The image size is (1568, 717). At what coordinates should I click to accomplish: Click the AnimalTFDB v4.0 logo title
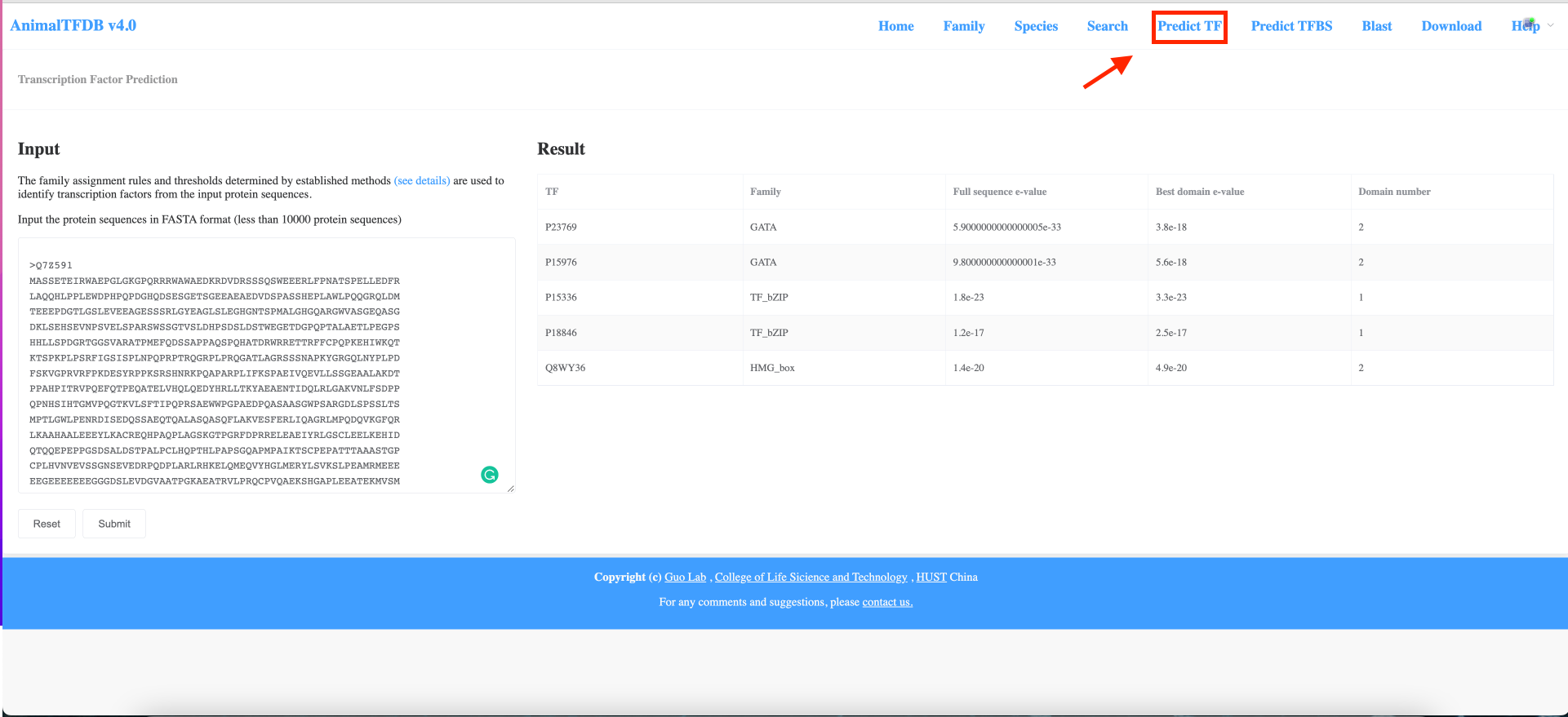(73, 25)
